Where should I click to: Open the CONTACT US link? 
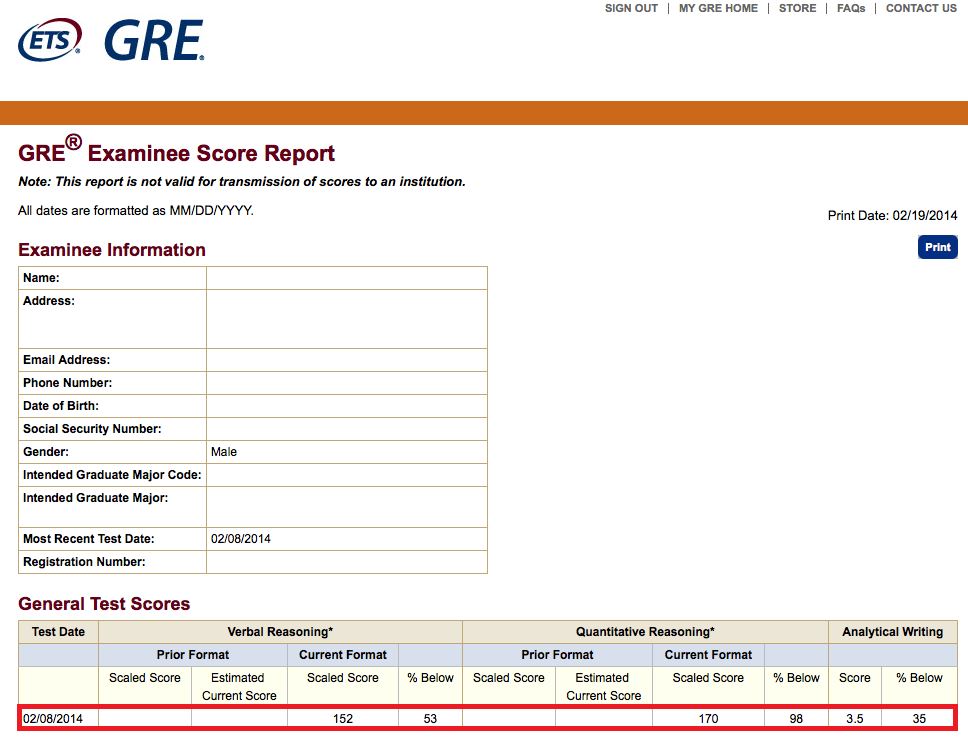tap(921, 8)
